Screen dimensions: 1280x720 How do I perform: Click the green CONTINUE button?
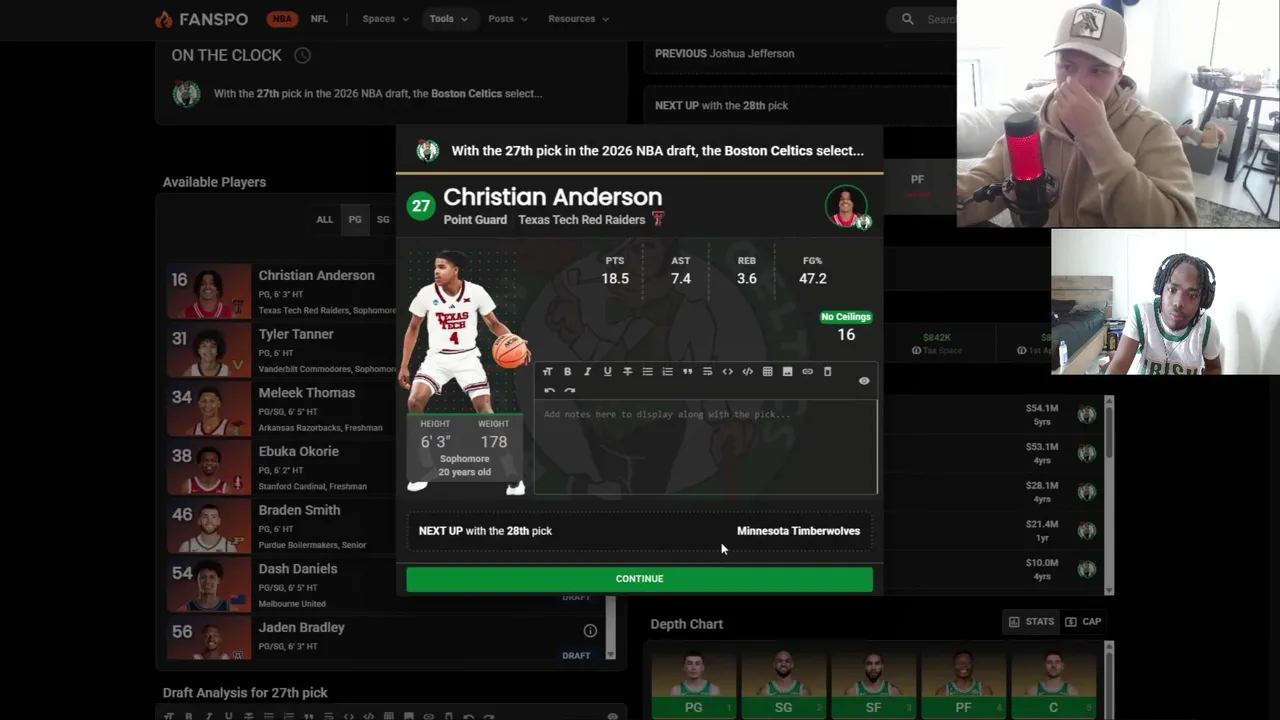pos(639,579)
